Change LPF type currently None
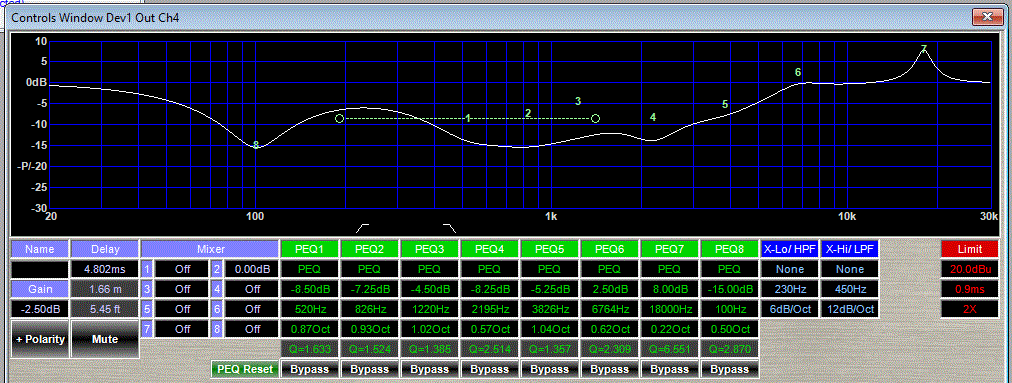Image resolution: width=1012 pixels, height=383 pixels. pos(850,269)
